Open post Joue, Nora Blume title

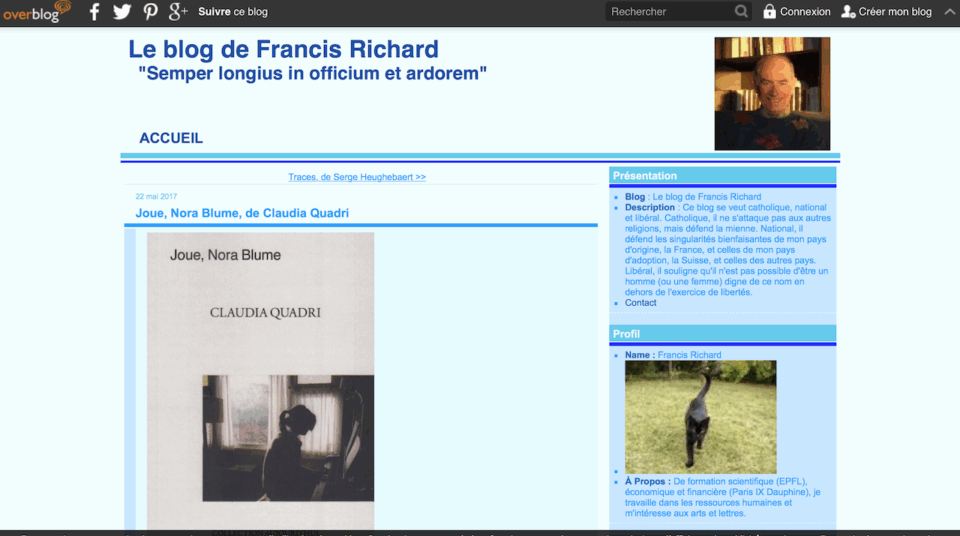pyautogui.click(x=242, y=213)
